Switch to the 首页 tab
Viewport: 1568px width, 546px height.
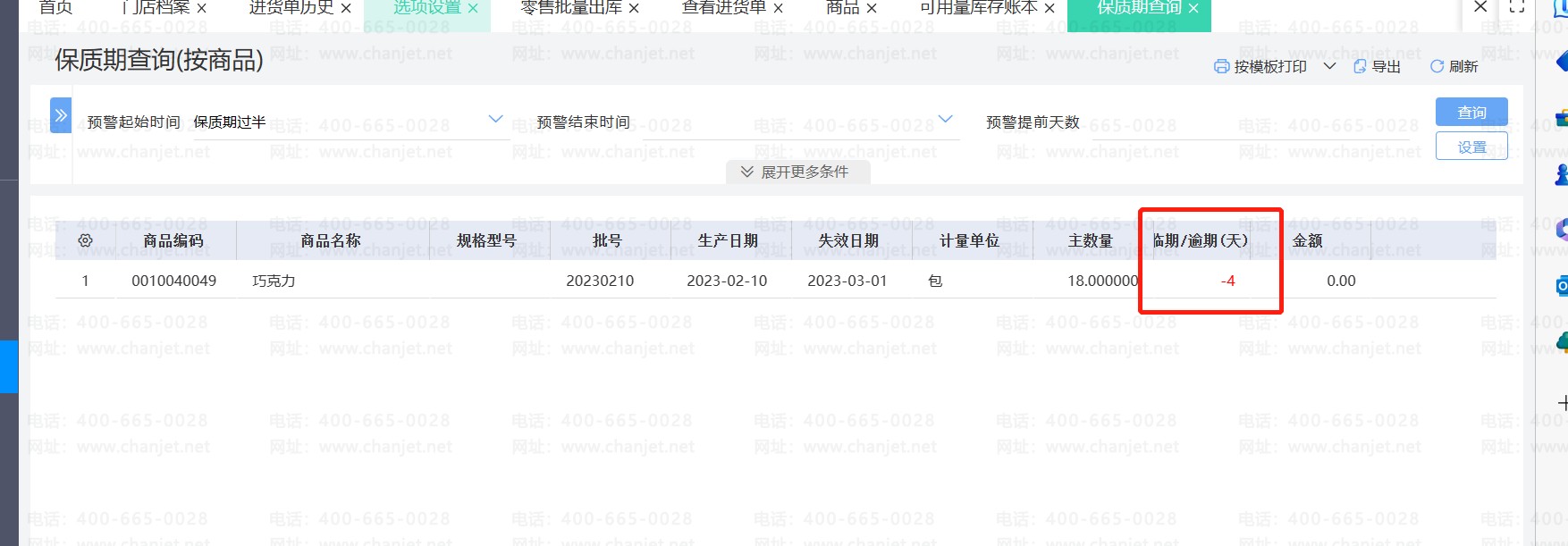[x=55, y=7]
